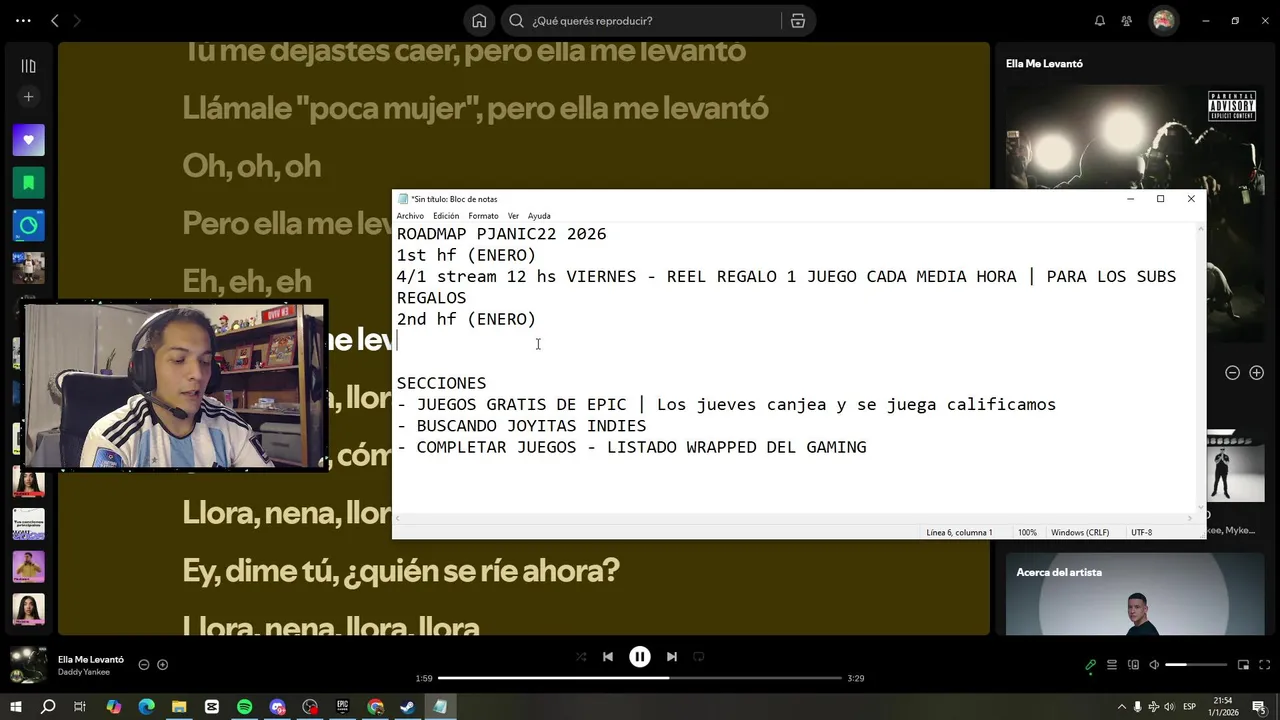Screen dimensions: 1280x720
Task: Open Edición menu in Notepad
Action: (446, 216)
